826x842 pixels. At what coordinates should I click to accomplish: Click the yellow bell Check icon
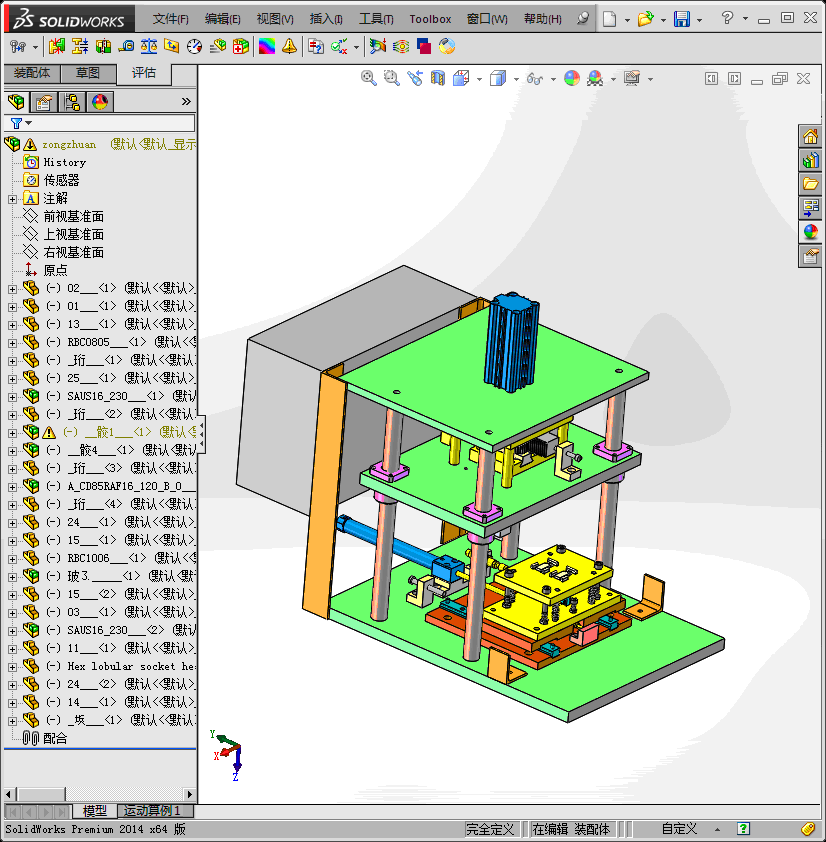click(x=289, y=47)
